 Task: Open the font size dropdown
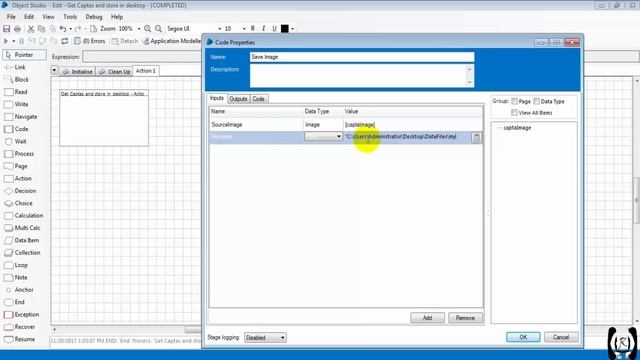coord(244,29)
